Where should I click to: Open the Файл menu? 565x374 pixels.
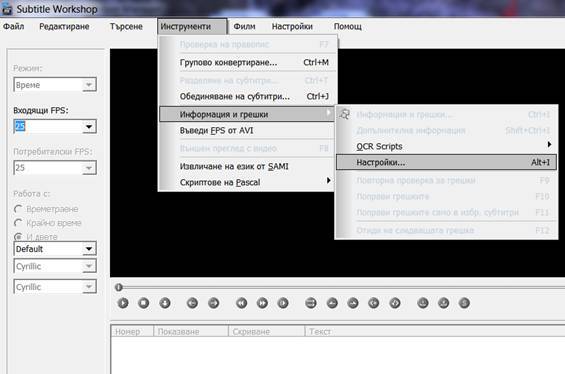[x=14, y=26]
